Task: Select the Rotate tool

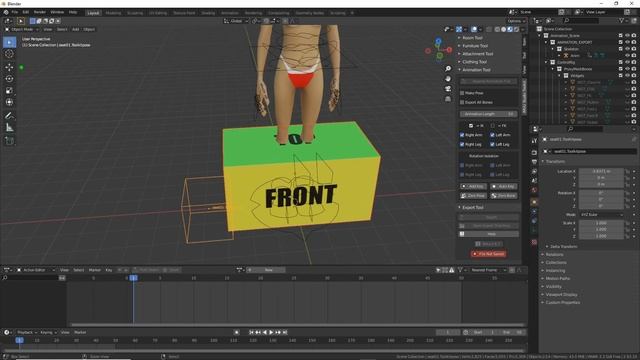Action: pyautogui.click(x=9, y=79)
